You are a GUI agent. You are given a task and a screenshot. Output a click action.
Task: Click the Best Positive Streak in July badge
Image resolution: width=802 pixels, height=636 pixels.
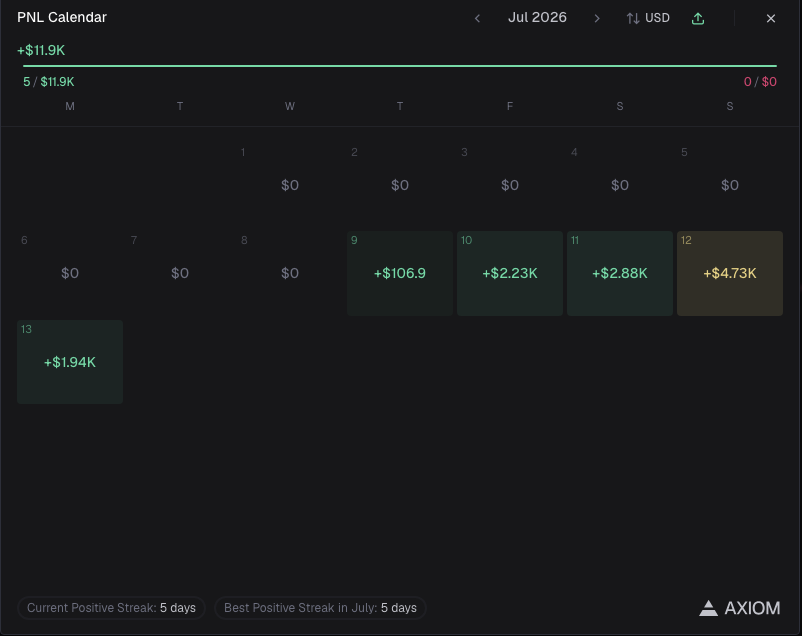[320, 608]
